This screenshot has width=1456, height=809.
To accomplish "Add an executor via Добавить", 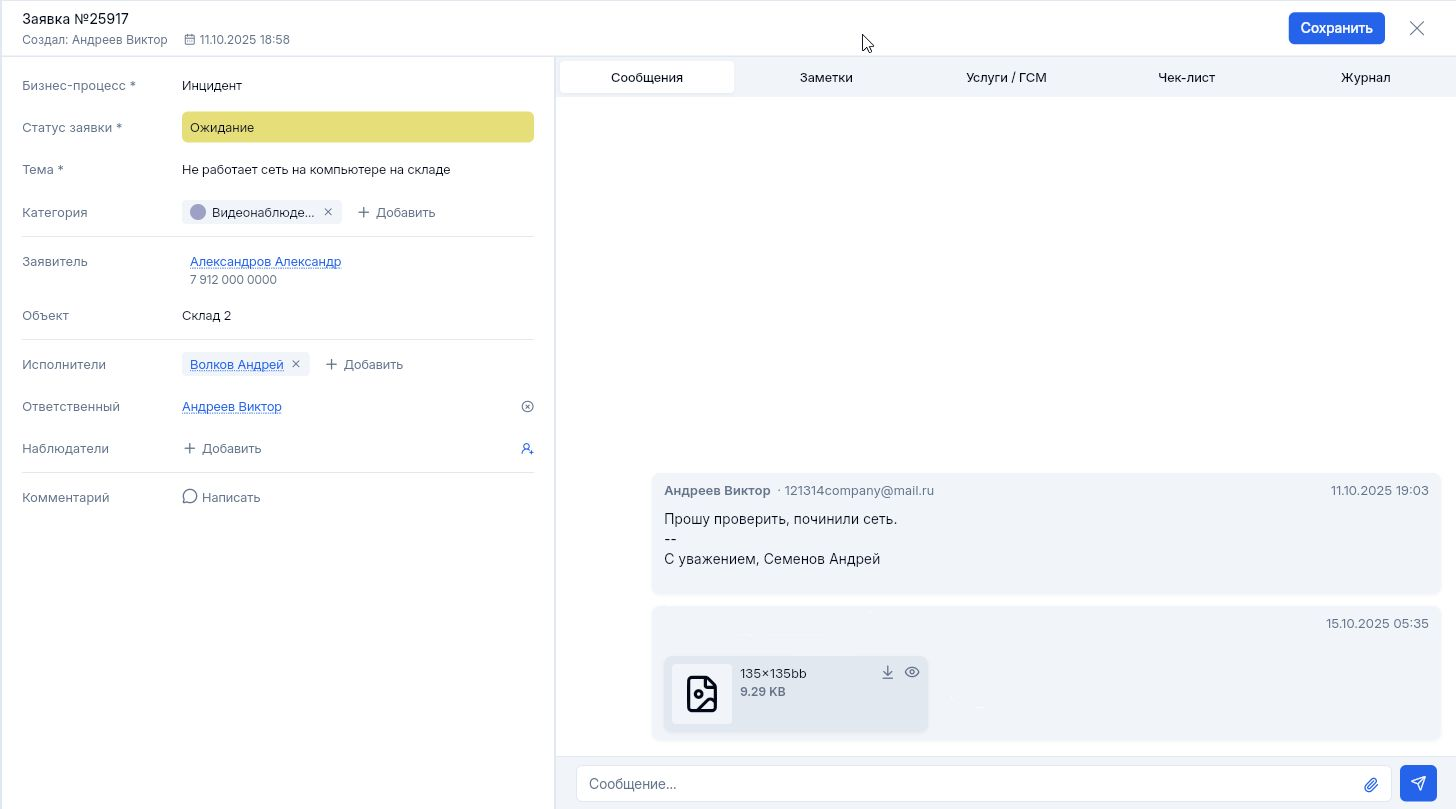I will (x=364, y=364).
